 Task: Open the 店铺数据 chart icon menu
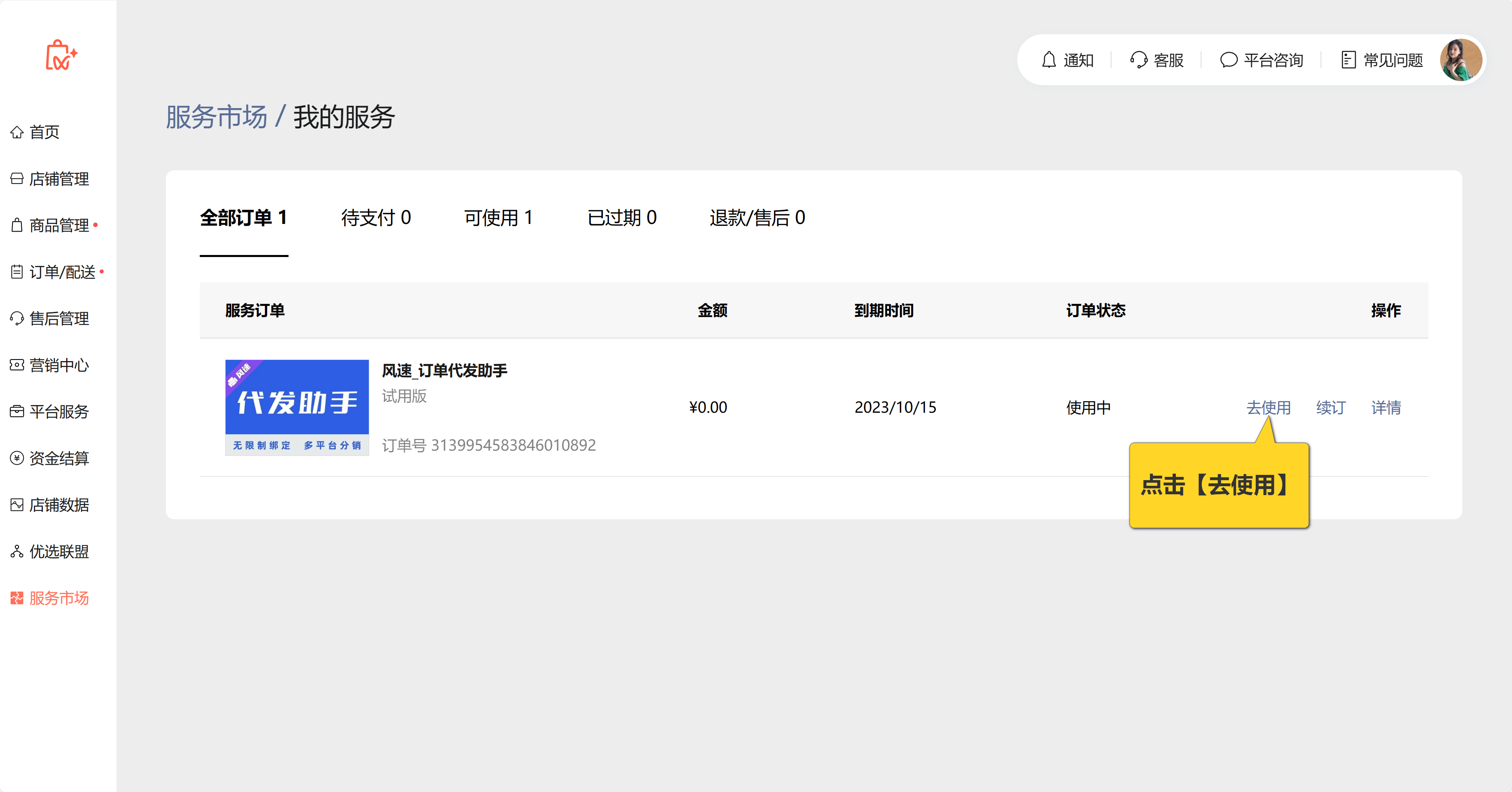tap(17, 505)
